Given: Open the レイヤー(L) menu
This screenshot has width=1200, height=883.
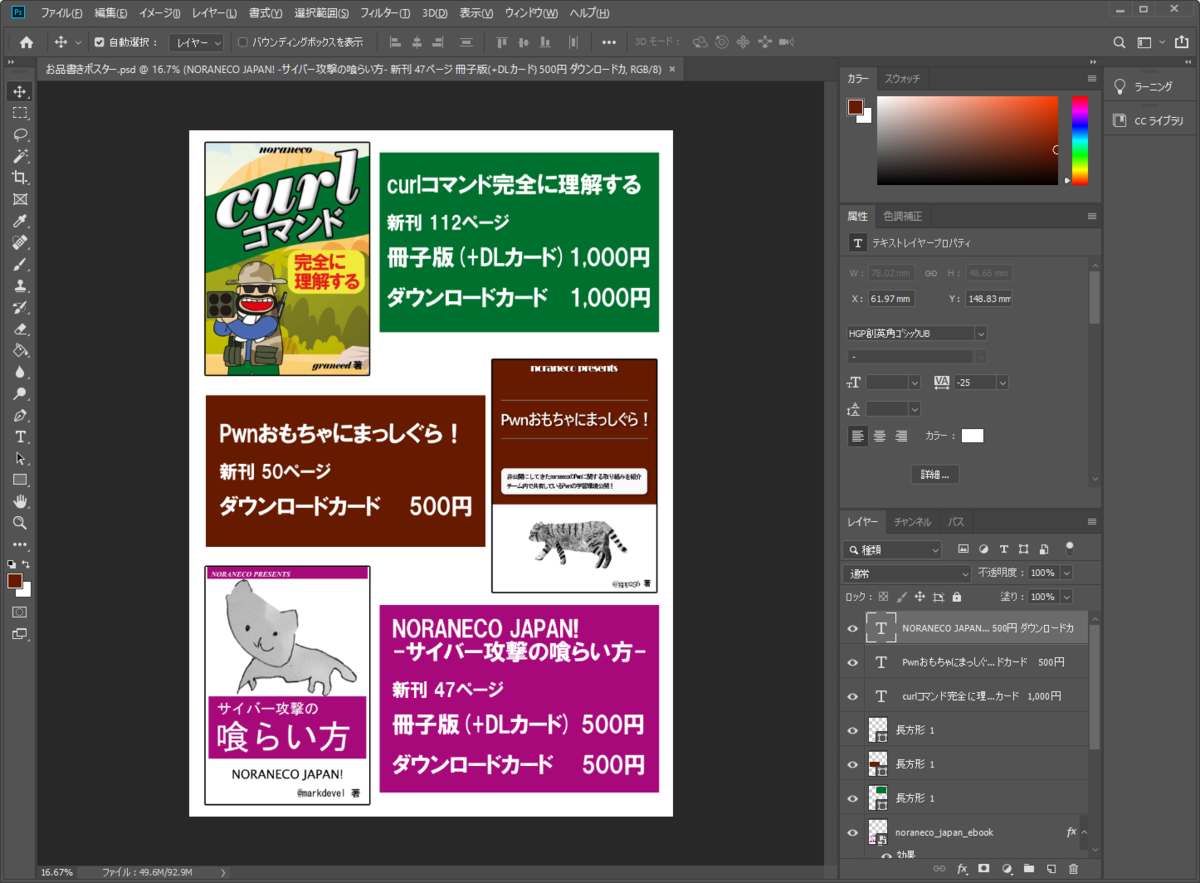Looking at the screenshot, I should [216, 13].
